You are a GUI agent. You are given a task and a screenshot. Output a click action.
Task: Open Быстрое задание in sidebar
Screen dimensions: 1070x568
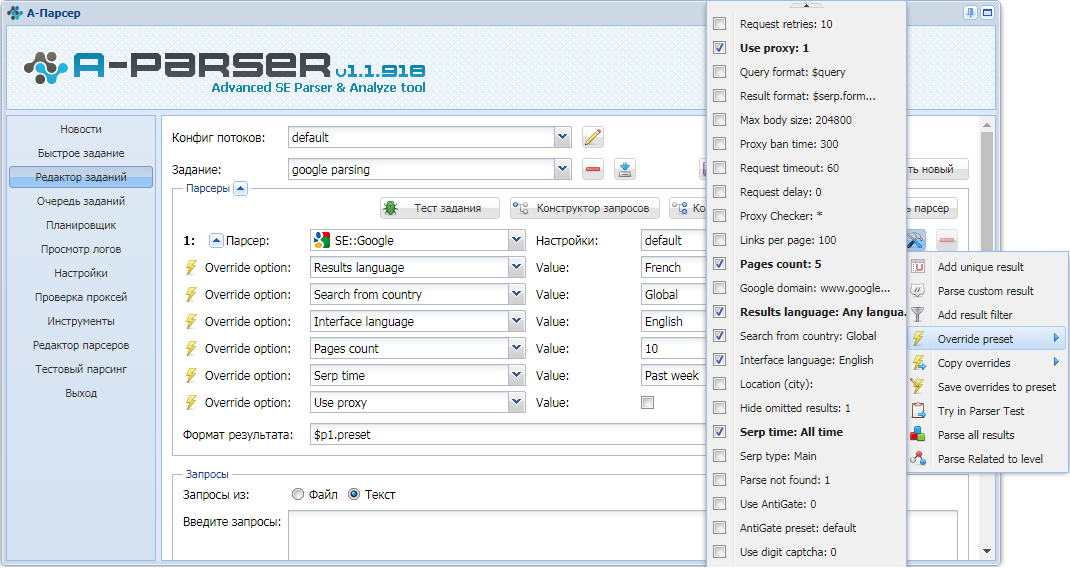(x=81, y=153)
